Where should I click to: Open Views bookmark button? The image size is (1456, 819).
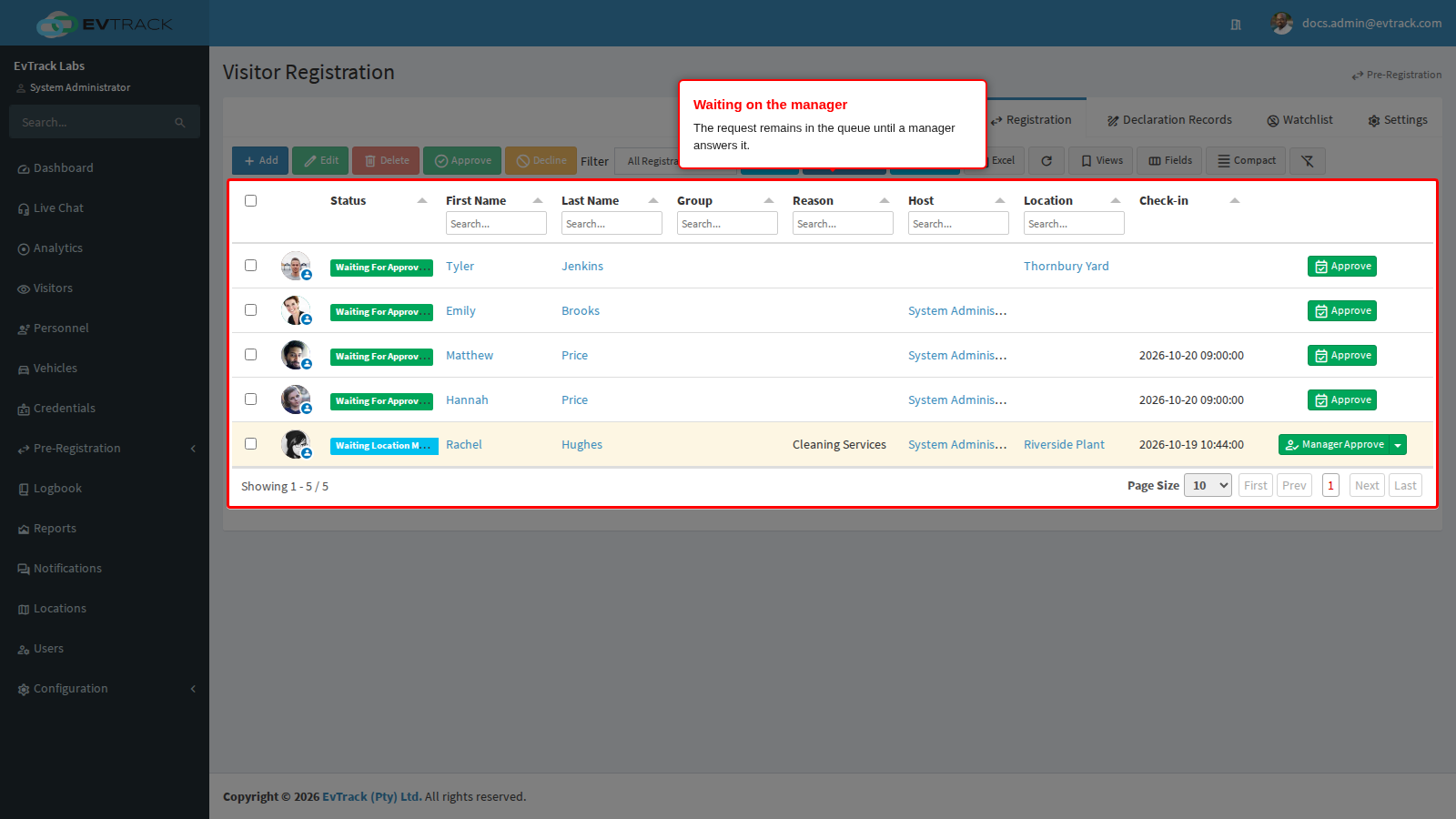(x=1101, y=161)
